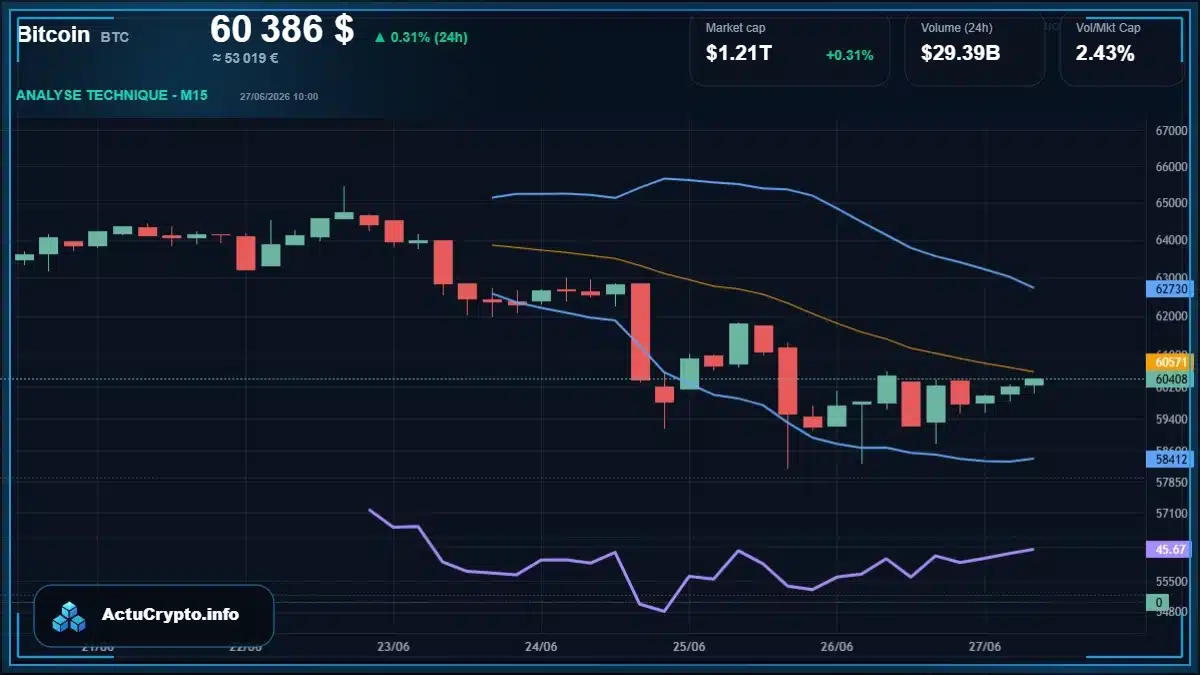Click the 24/06 date axis label

[x=541, y=646]
